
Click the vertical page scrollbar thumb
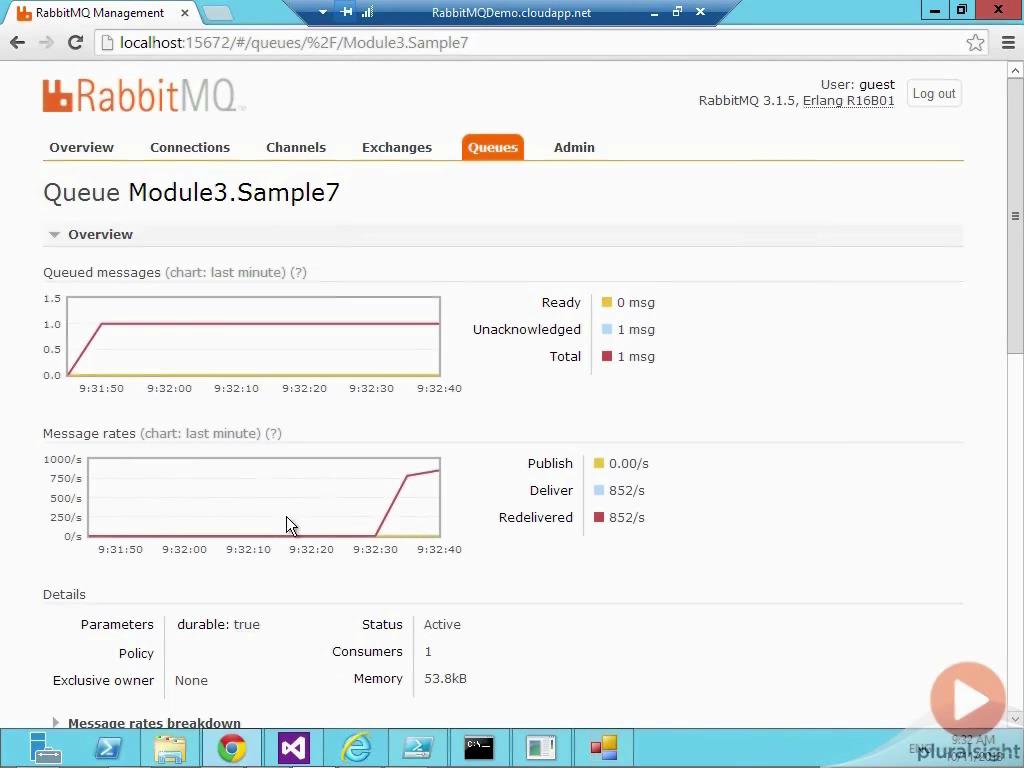click(x=1015, y=216)
